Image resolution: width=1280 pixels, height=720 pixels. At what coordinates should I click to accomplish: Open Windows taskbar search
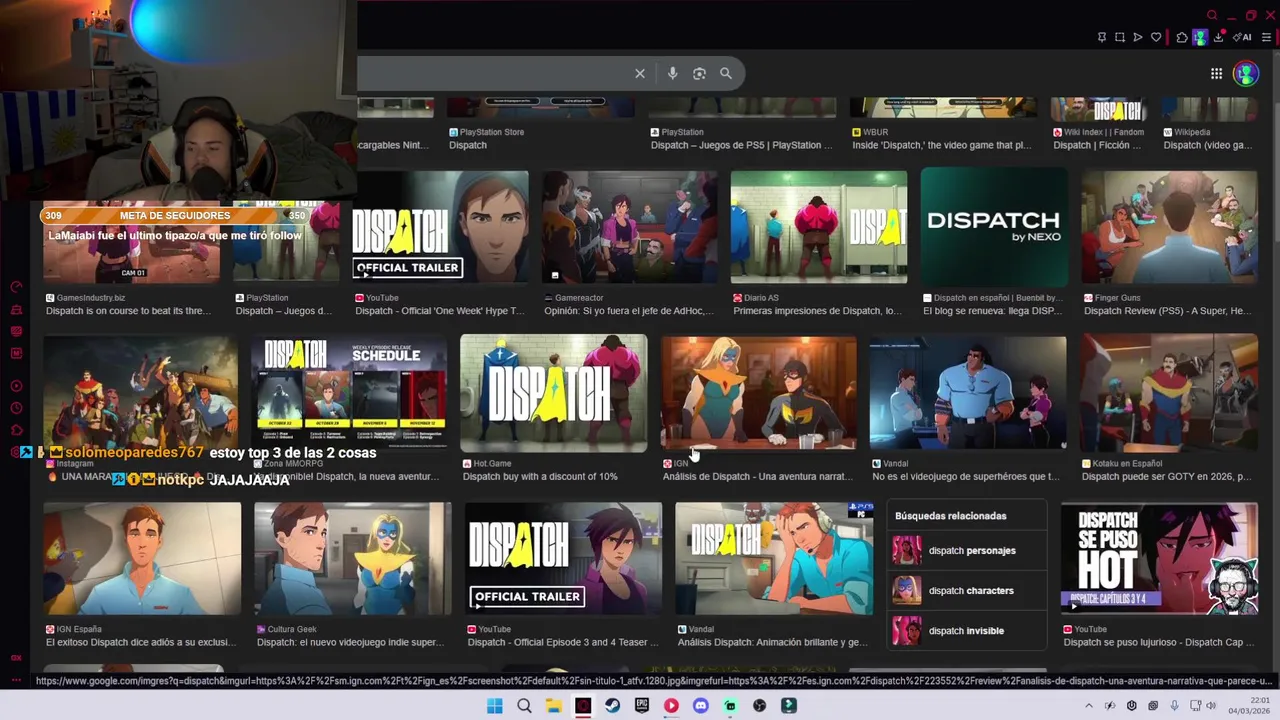(524, 706)
